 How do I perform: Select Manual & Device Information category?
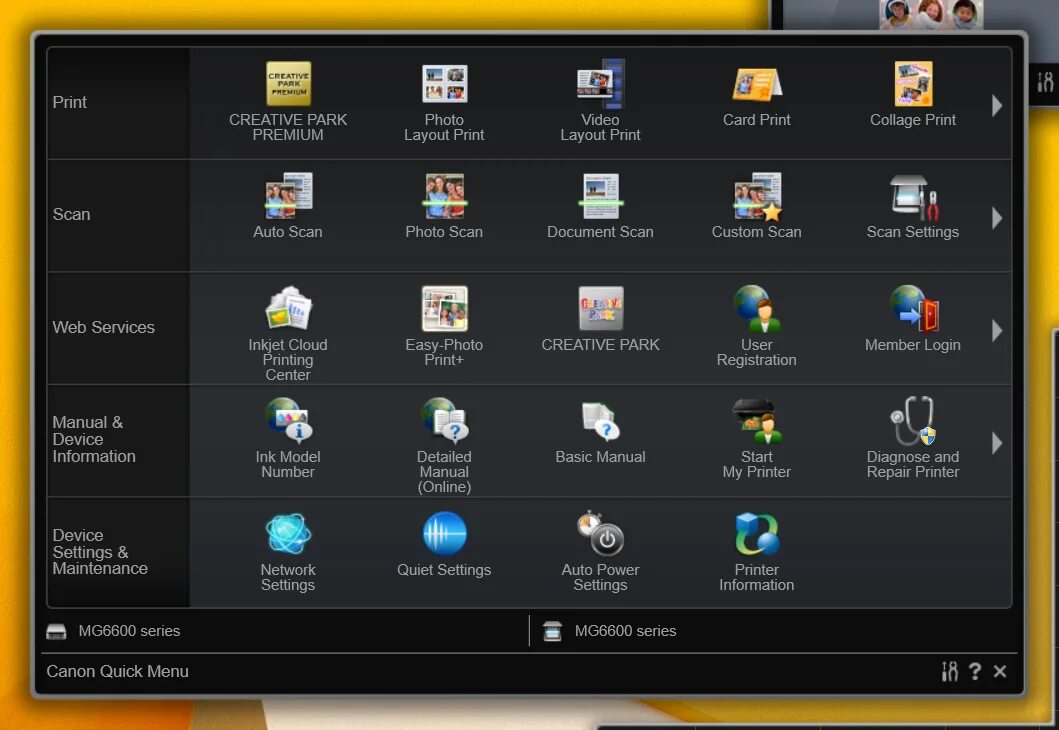(x=118, y=440)
